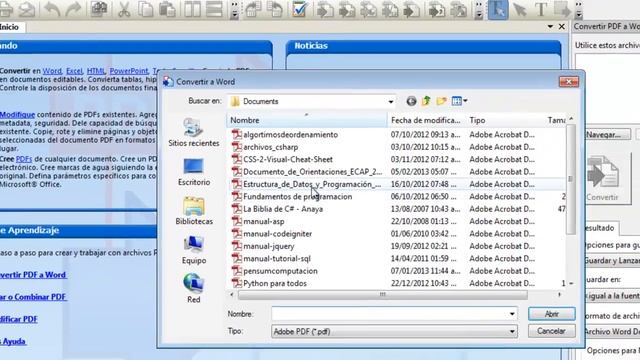
Task: Click the Redo arrow in toolbar
Action: coord(73,9)
